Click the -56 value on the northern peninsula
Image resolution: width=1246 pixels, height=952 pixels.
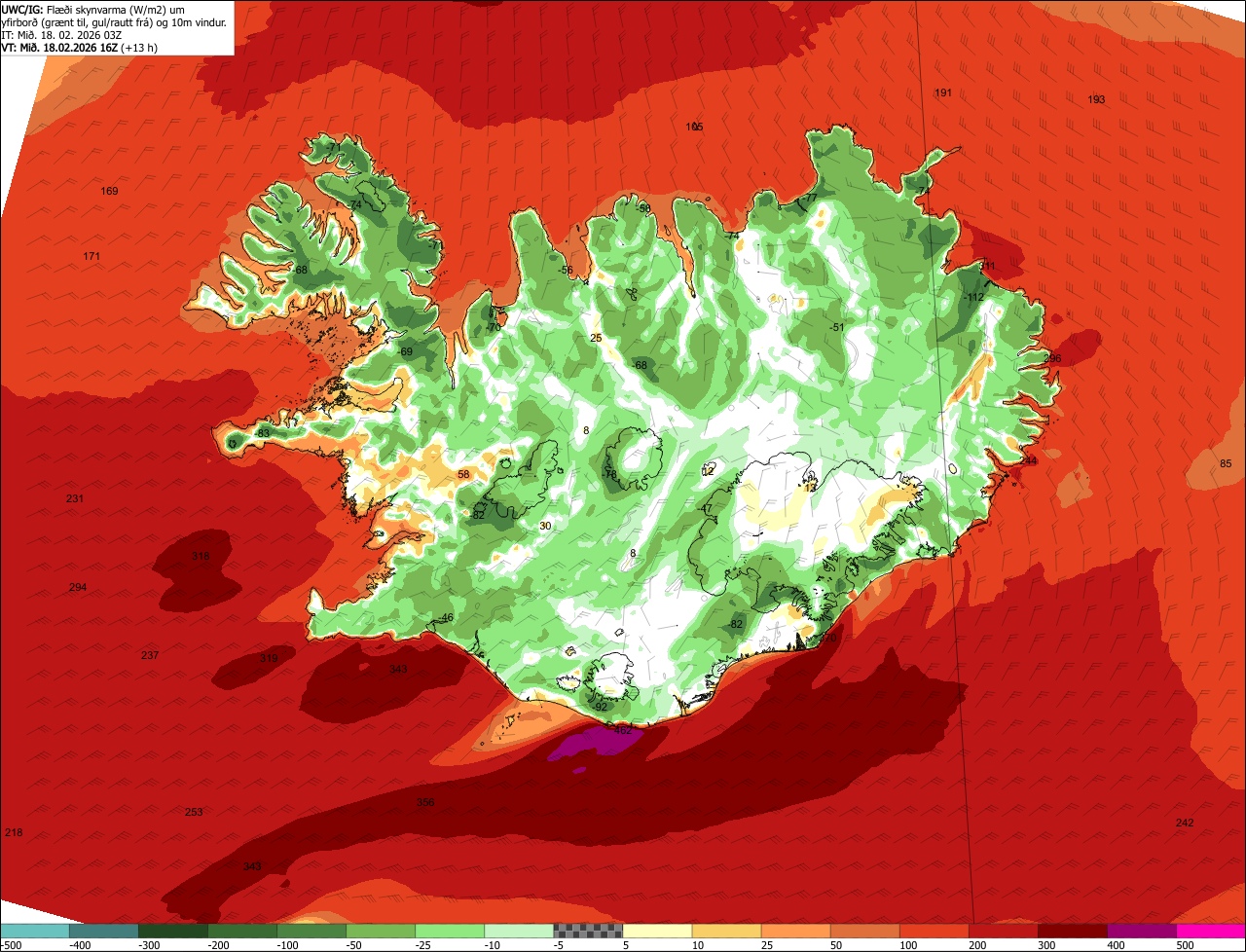[565, 270]
